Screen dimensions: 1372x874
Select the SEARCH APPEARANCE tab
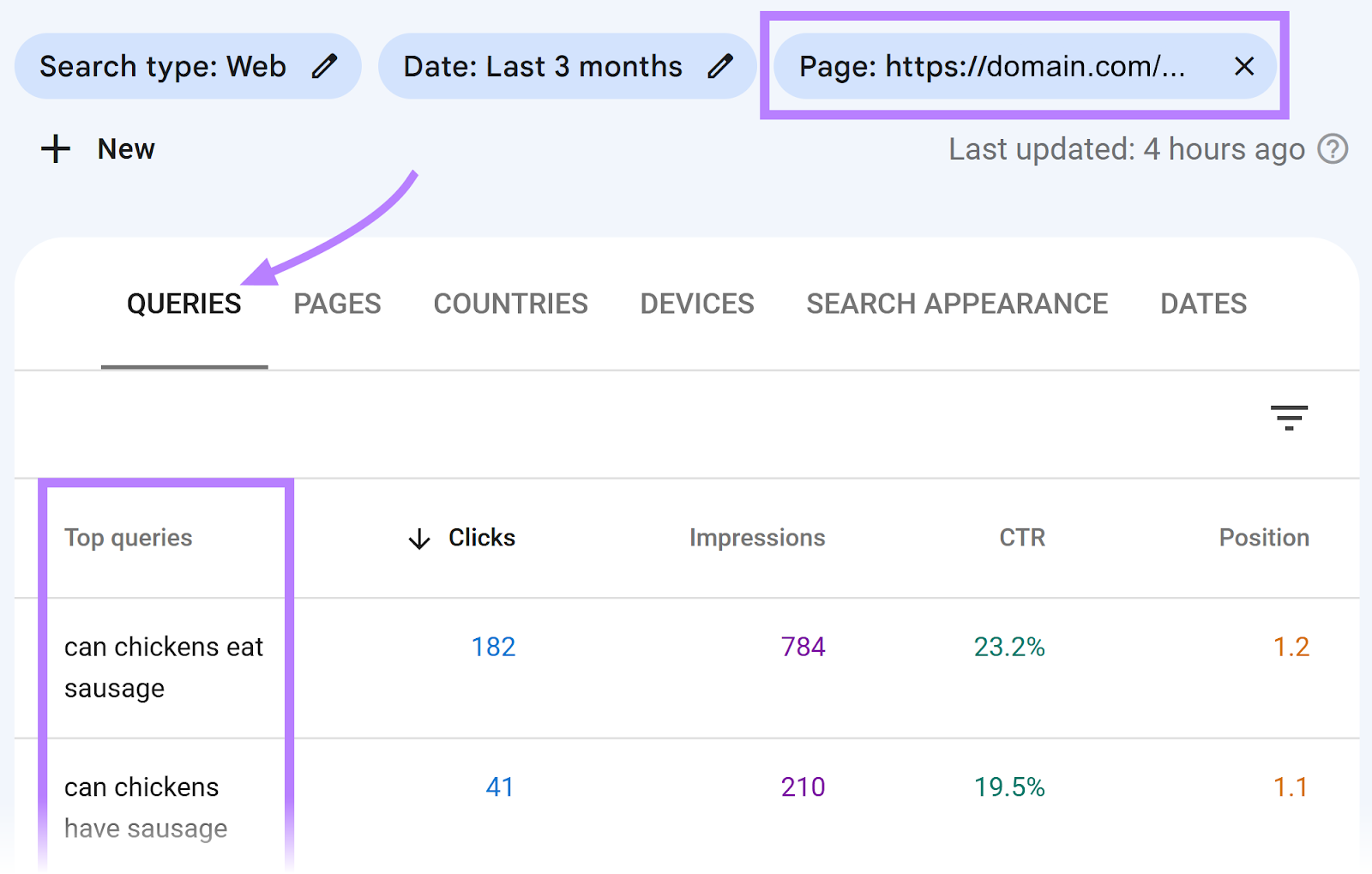click(x=957, y=304)
